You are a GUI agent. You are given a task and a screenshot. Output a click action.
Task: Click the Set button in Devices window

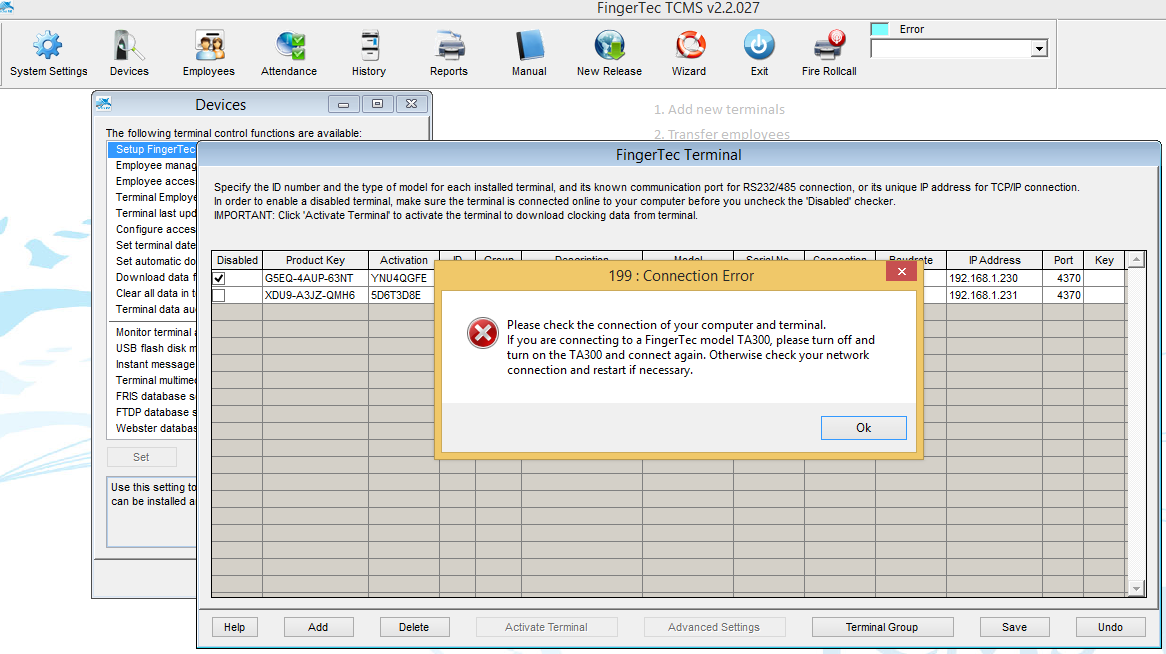click(141, 457)
